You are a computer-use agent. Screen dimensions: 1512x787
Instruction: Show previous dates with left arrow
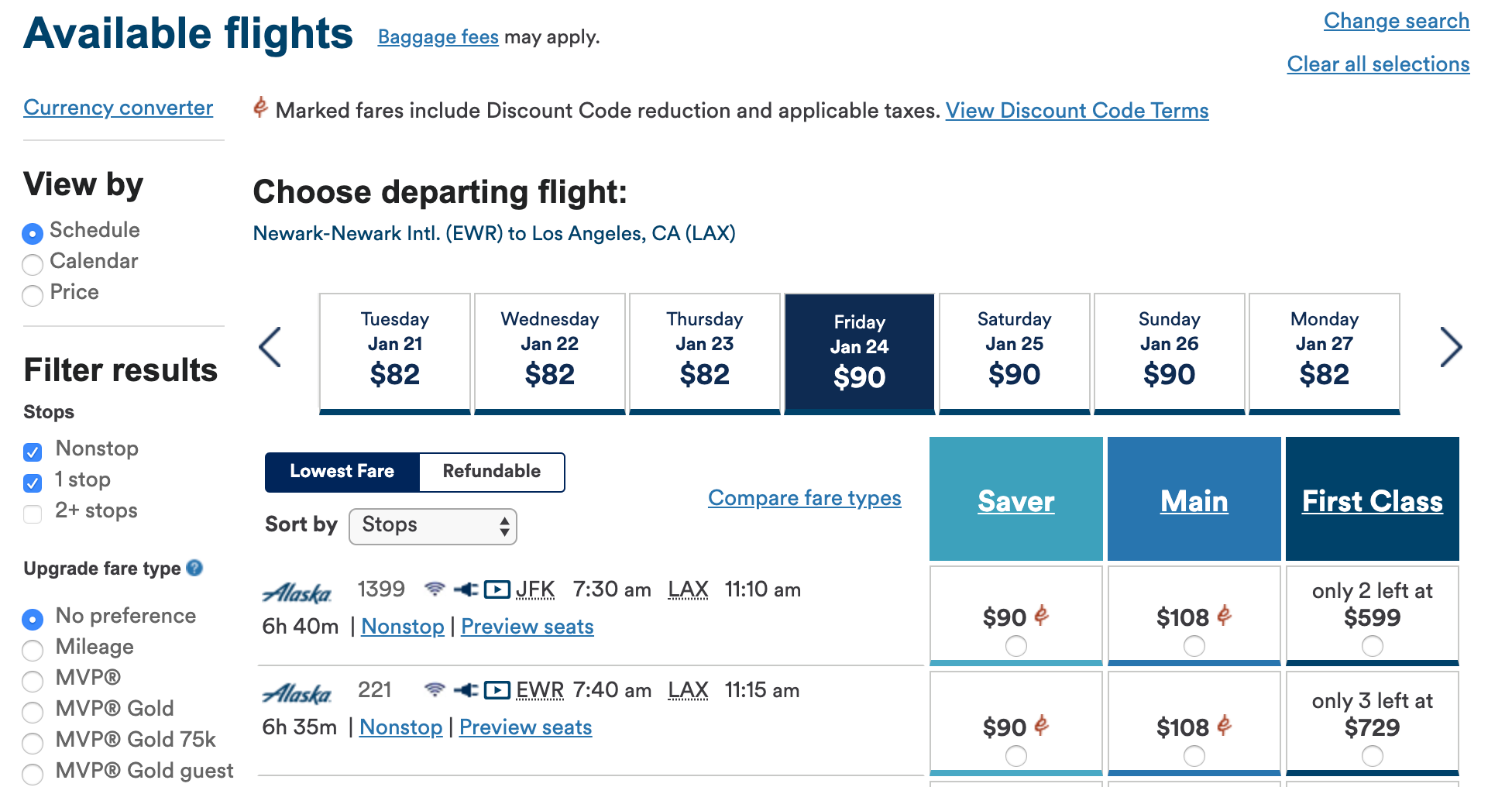[x=270, y=347]
